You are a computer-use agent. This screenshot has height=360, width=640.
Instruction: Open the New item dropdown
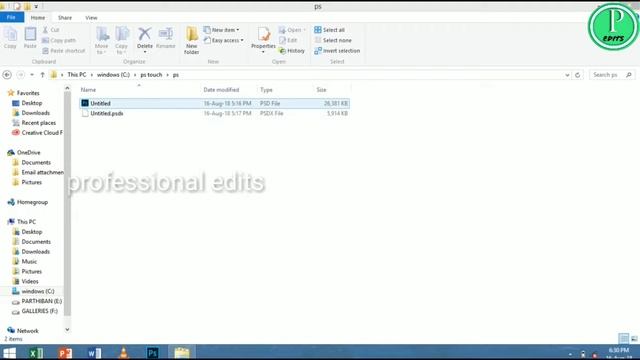click(221, 30)
